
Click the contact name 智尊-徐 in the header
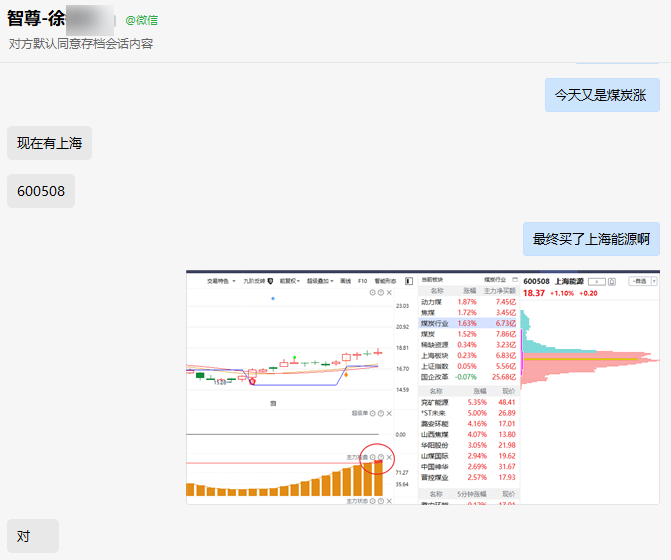coord(36,18)
